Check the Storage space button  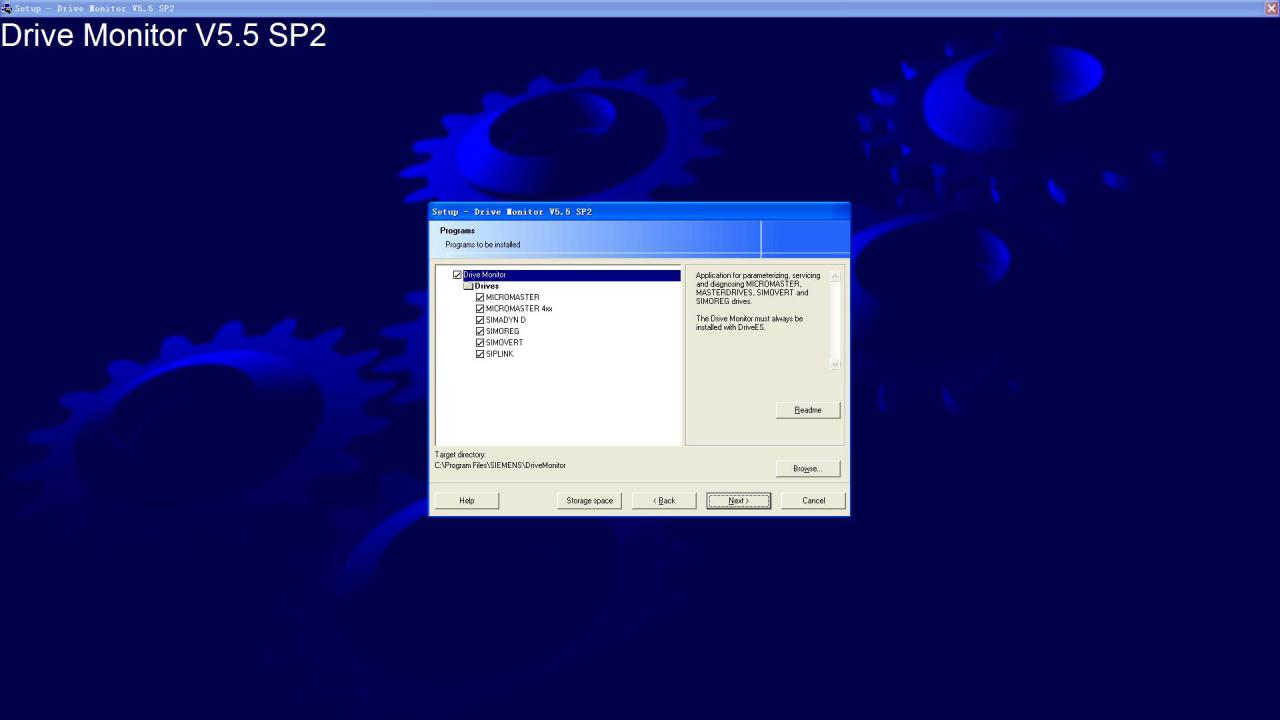click(590, 500)
